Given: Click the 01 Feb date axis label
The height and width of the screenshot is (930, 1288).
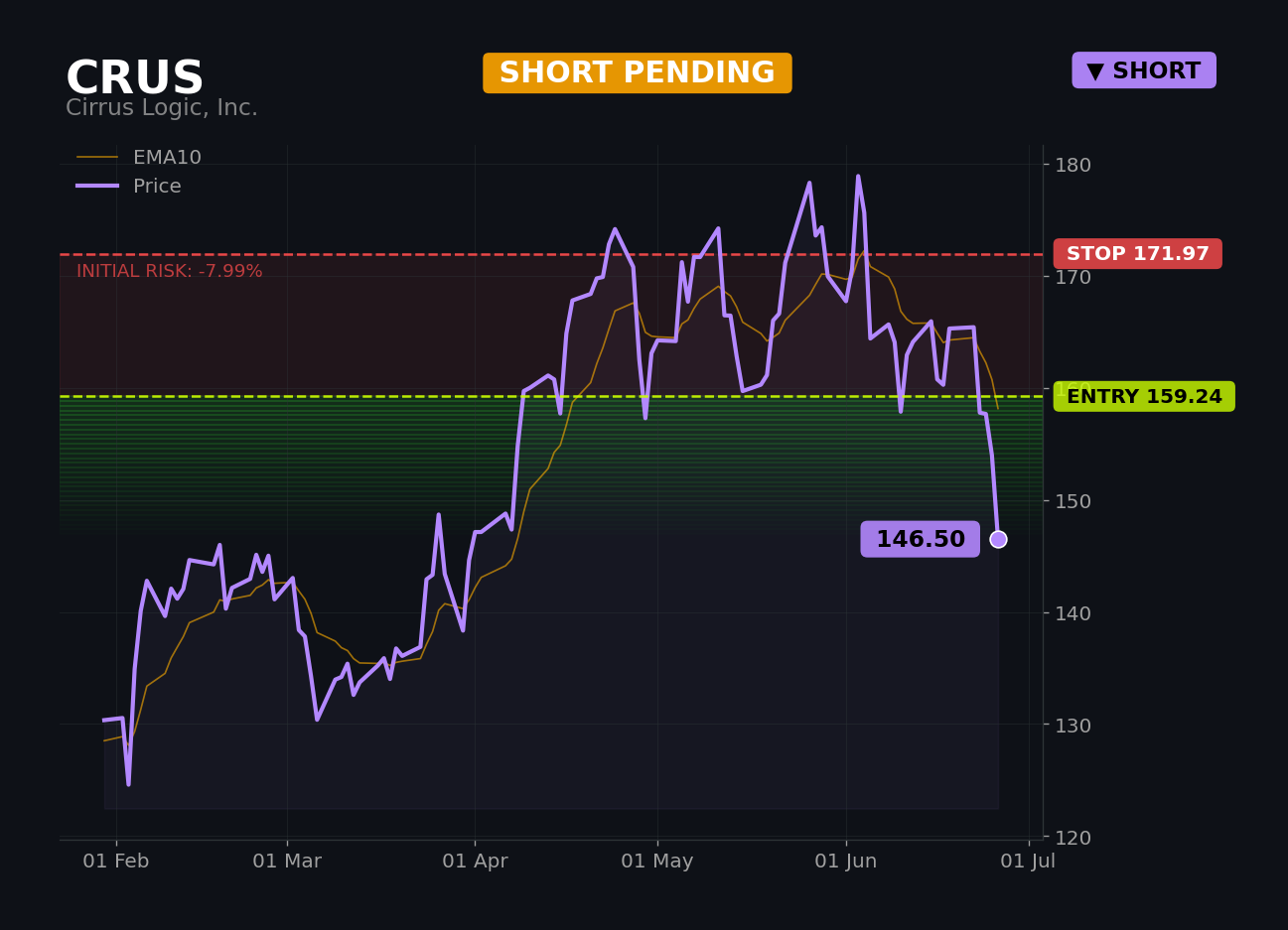Looking at the screenshot, I should tap(116, 862).
